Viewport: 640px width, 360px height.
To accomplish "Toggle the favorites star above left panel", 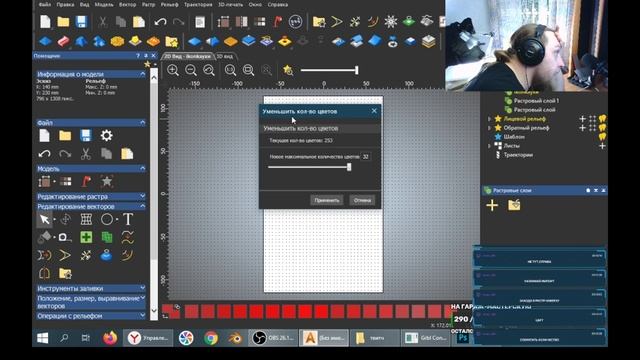I will pos(147,64).
